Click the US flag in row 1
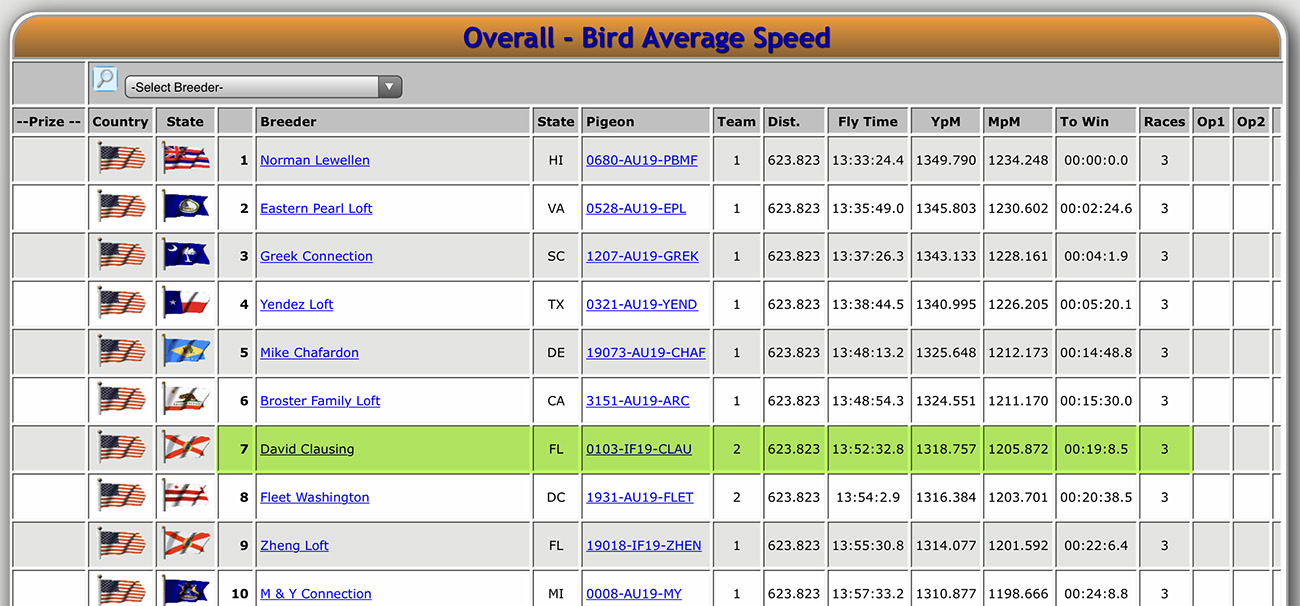1300x606 pixels. click(x=121, y=159)
